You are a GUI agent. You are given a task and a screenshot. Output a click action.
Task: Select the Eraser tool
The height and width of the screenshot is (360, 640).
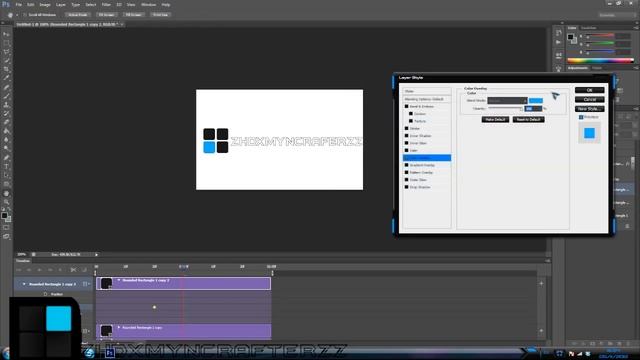[x=6, y=122]
